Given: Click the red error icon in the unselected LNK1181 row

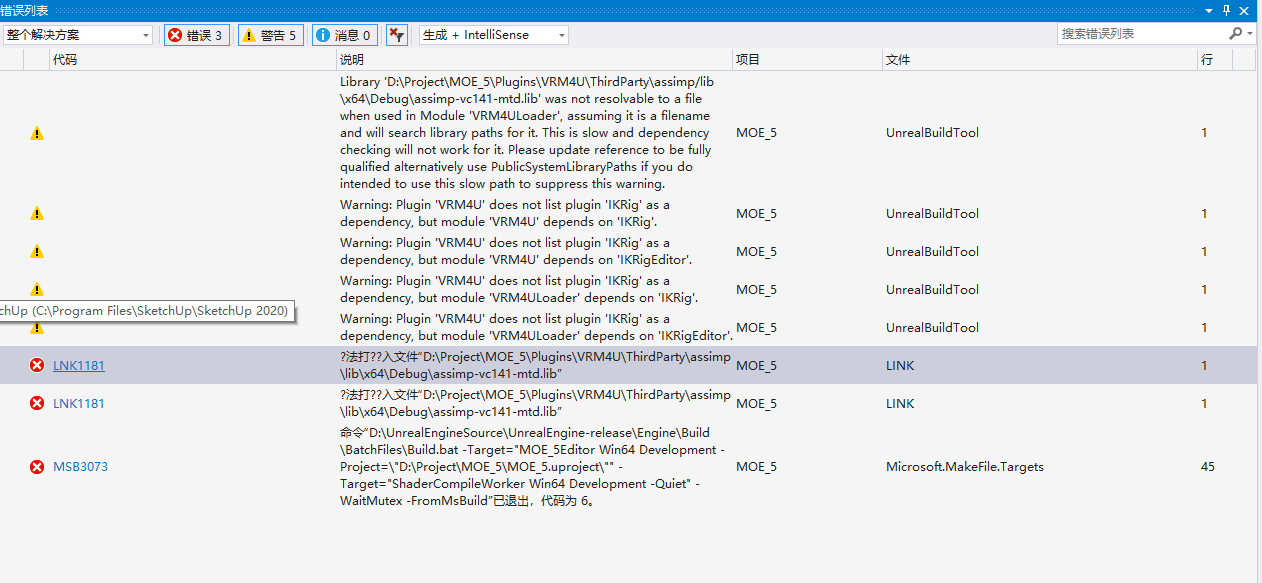Looking at the screenshot, I should (x=37, y=404).
